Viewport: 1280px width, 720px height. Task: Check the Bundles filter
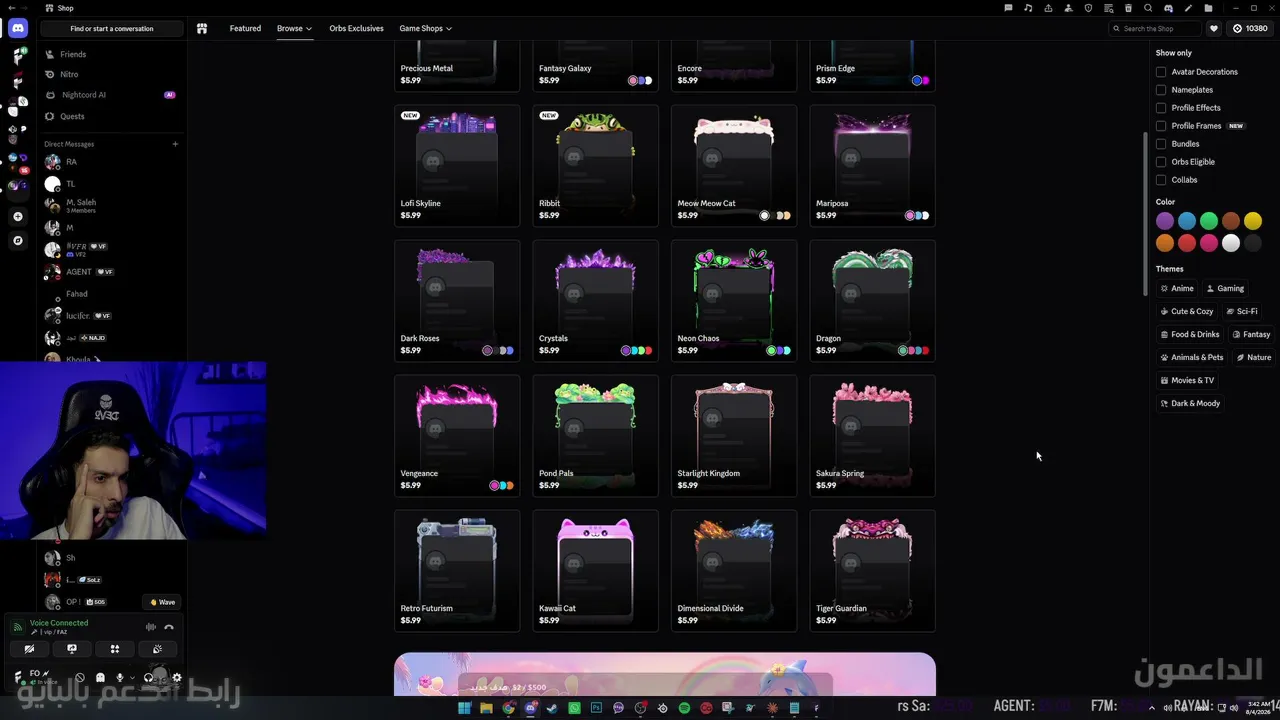[x=1161, y=144]
